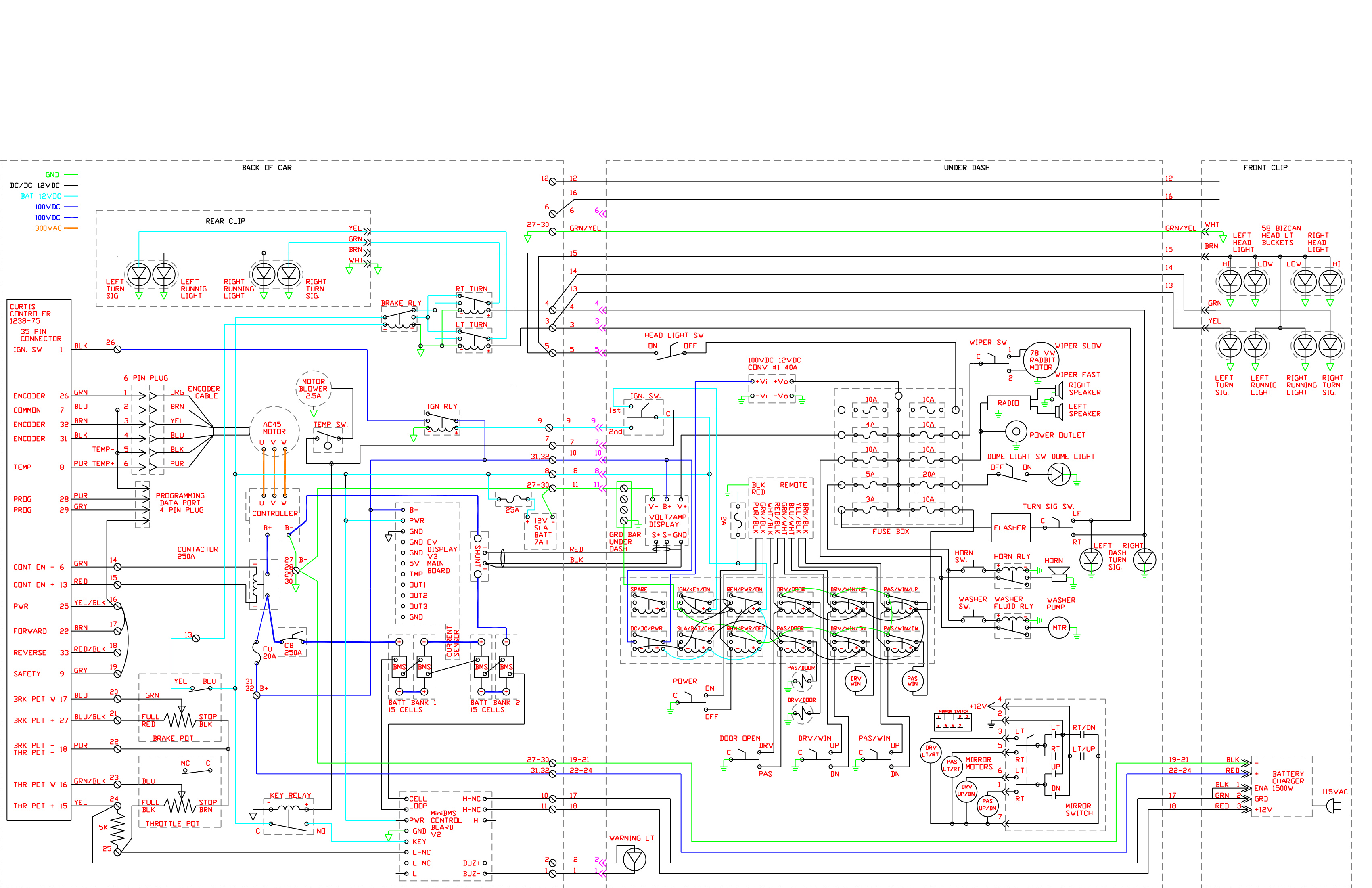Select the BATTERY CHARGER 1500W box
1372x888 pixels.
[x=1281, y=787]
